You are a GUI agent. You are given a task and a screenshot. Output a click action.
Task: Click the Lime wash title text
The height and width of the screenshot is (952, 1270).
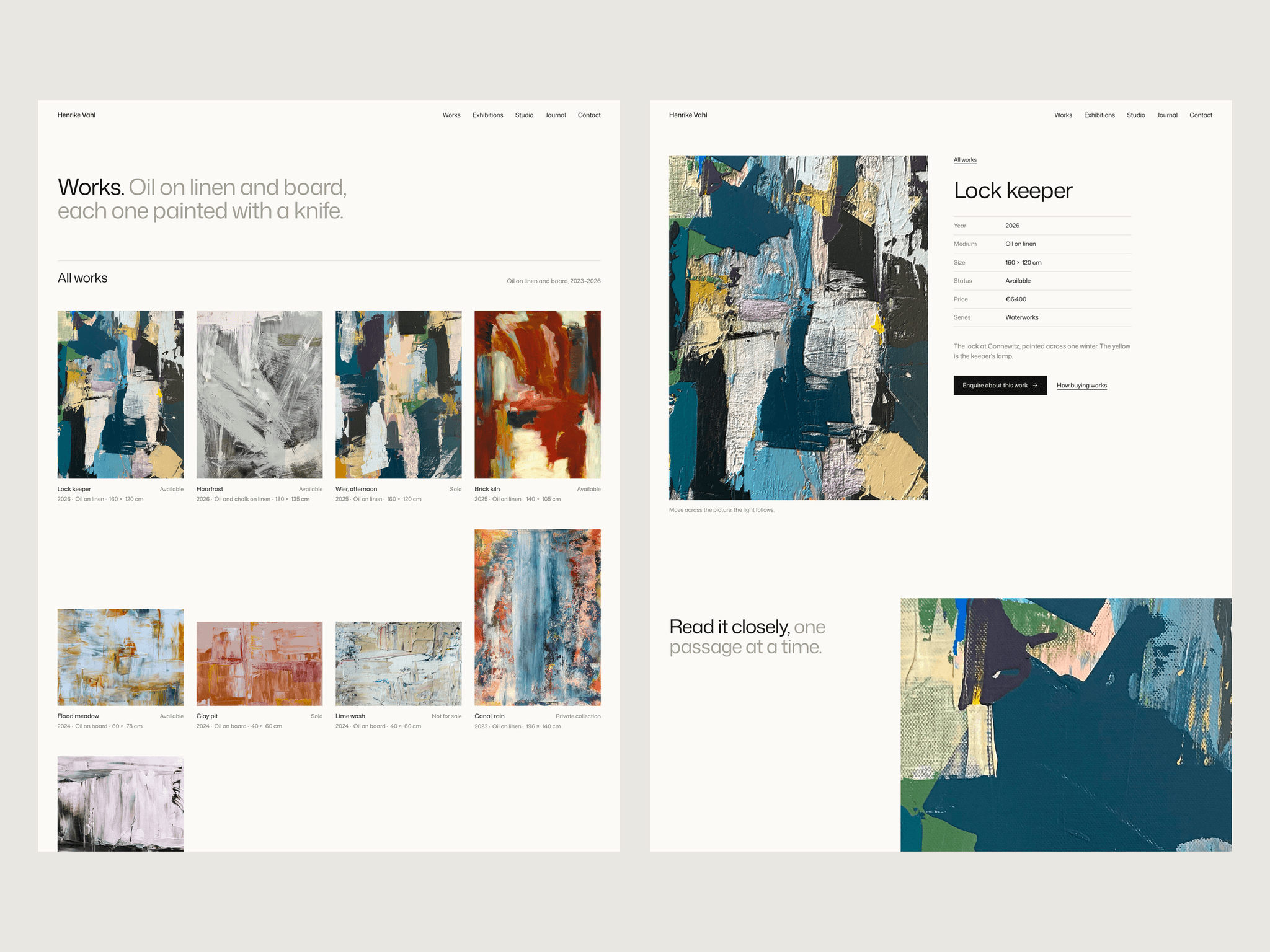[x=350, y=716]
